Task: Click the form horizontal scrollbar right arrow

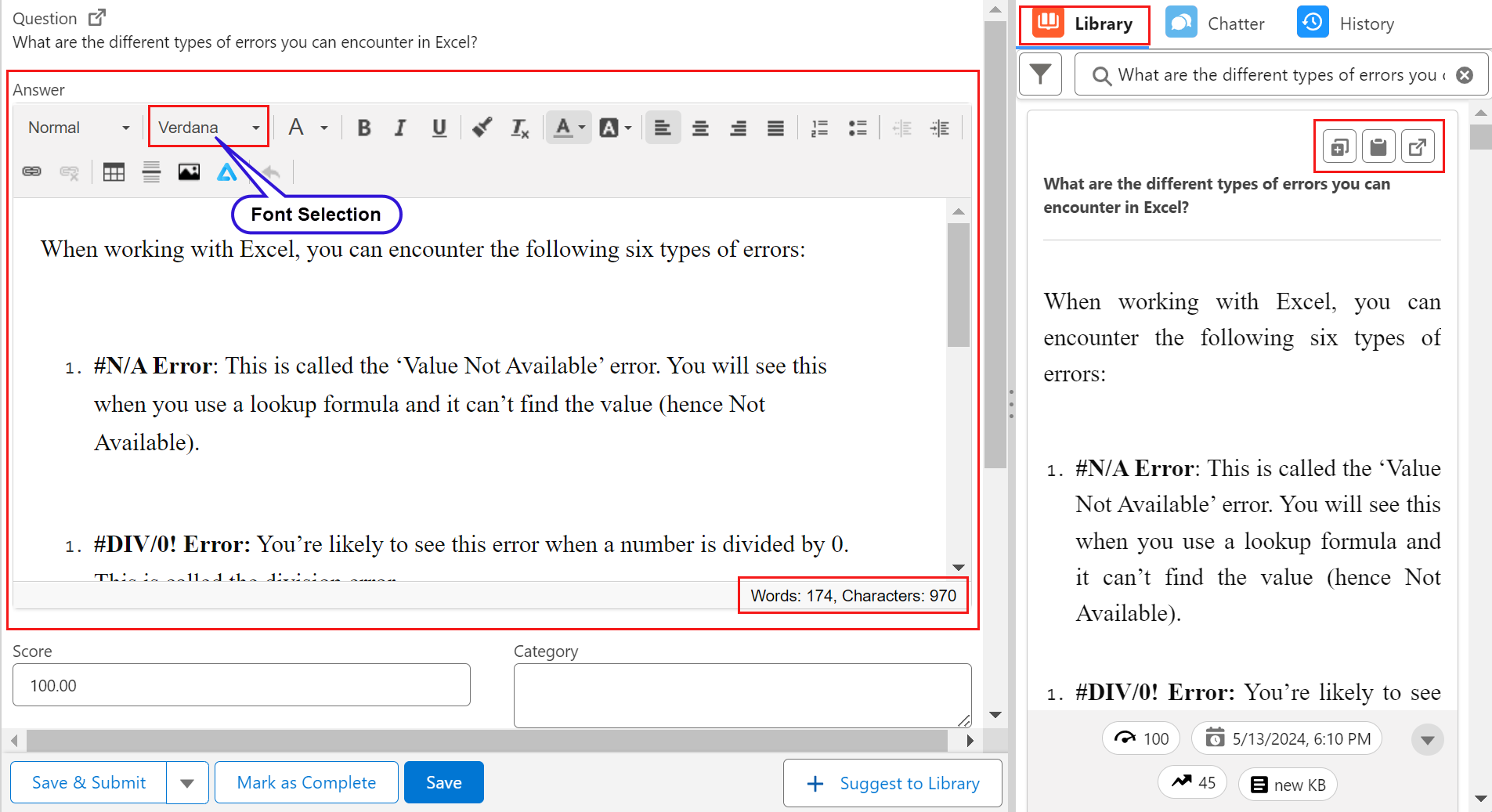Action: pyautogui.click(x=970, y=741)
